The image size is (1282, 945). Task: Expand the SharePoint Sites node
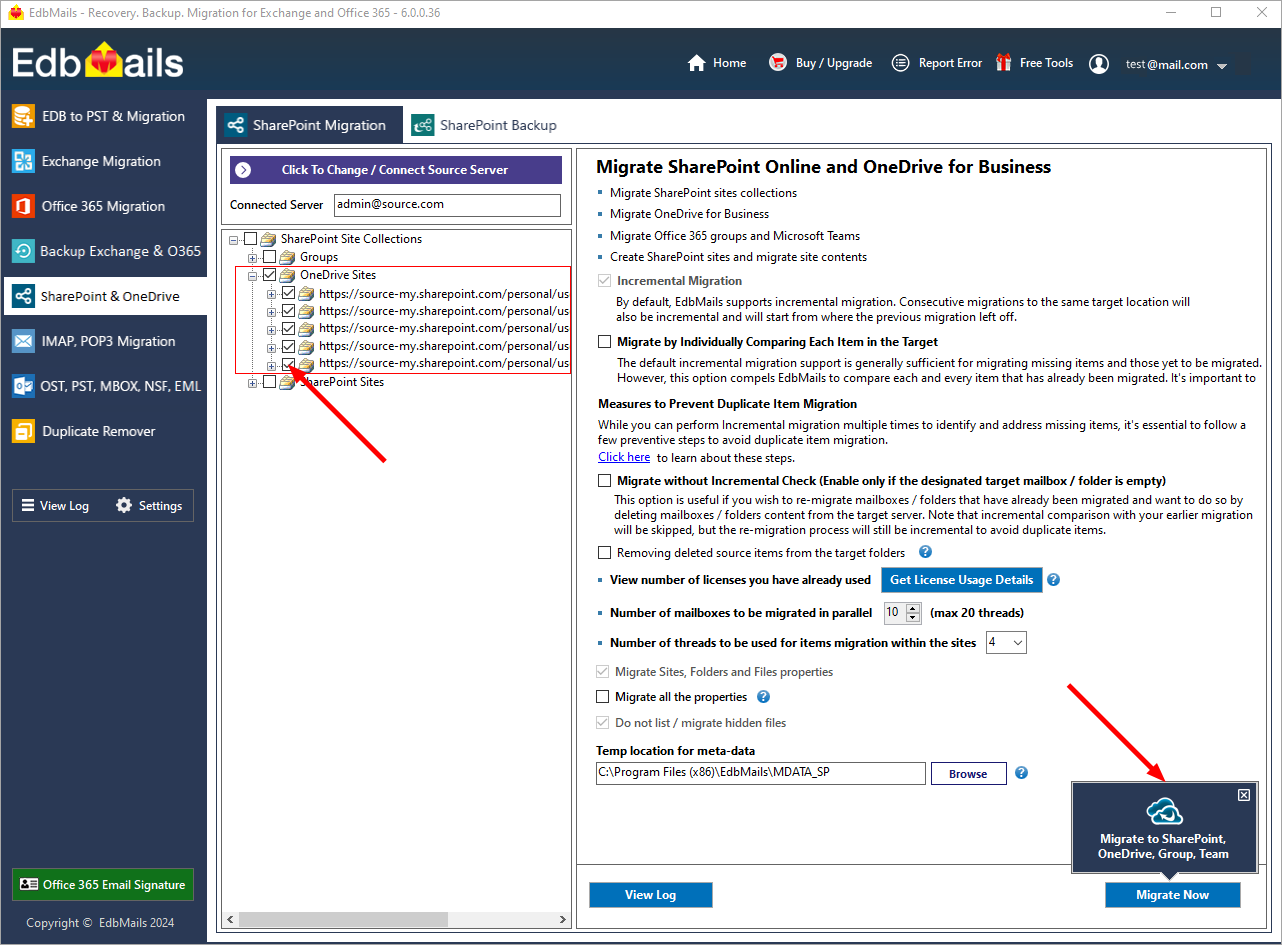click(253, 383)
